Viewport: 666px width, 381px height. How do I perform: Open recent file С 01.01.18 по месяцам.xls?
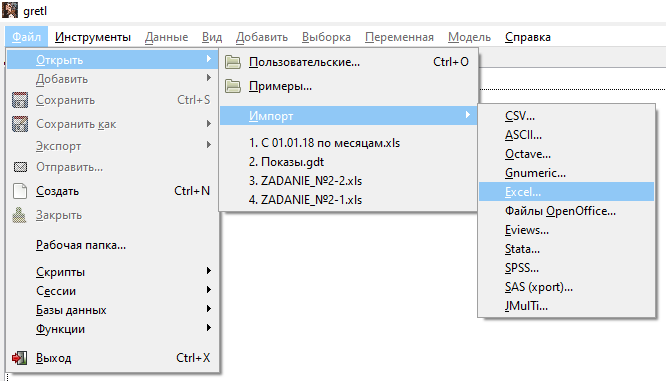click(x=349, y=143)
